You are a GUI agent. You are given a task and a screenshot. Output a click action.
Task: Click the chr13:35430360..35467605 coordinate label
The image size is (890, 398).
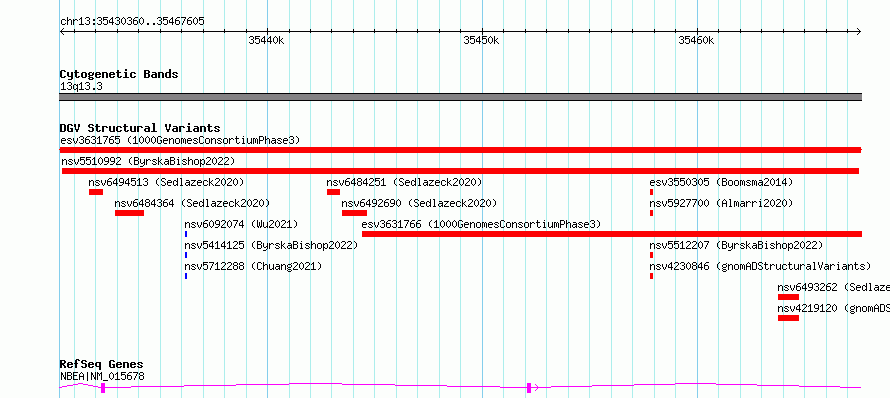pos(132,21)
